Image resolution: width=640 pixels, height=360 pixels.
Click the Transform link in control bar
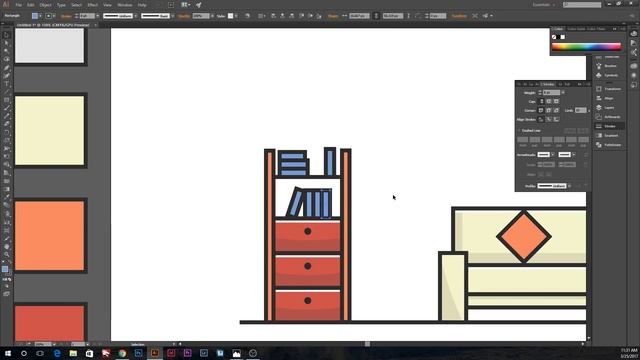(x=459, y=16)
